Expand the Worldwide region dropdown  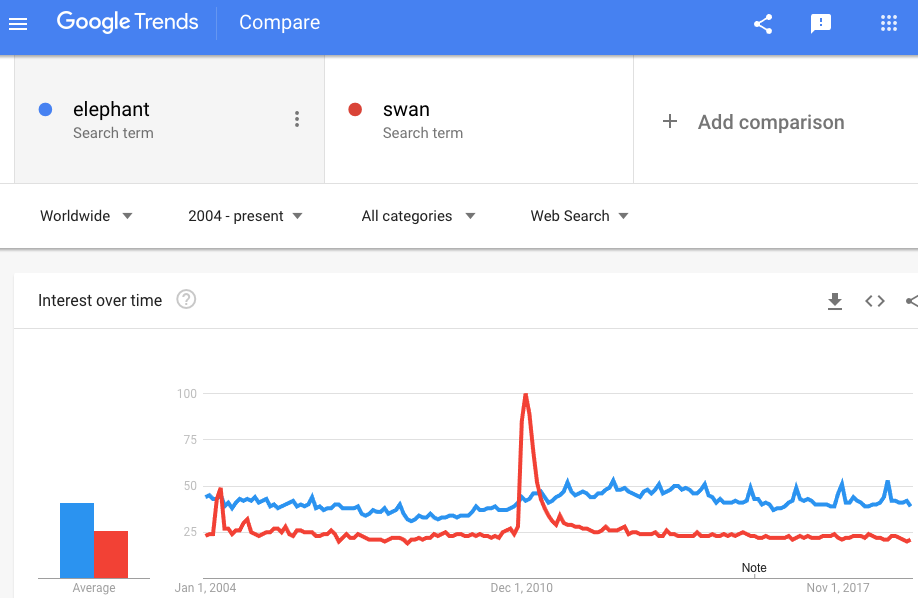click(x=86, y=216)
